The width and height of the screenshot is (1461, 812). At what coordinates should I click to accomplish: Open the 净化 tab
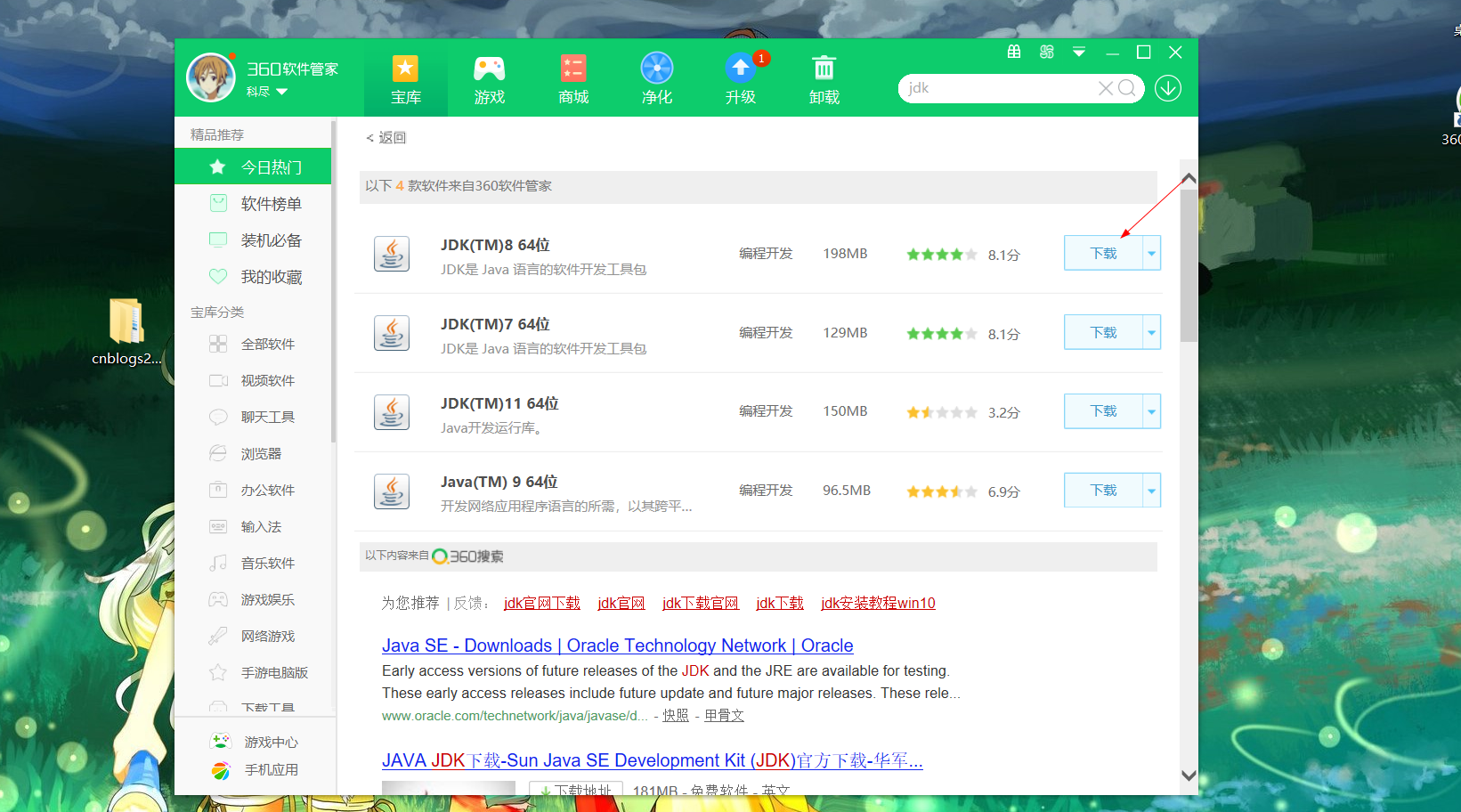click(657, 78)
